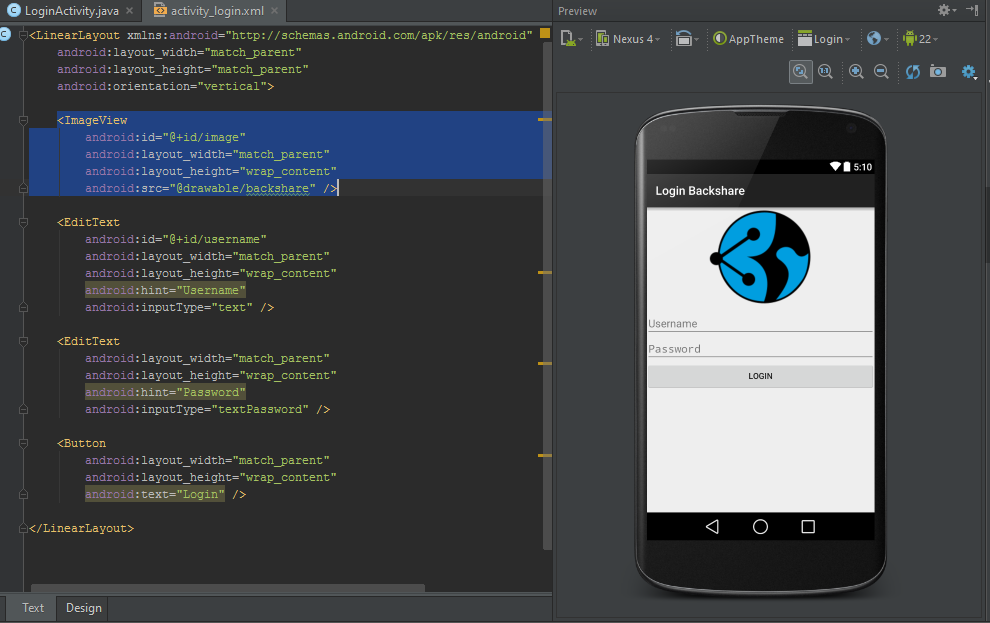Image resolution: width=990 pixels, height=623 pixels.
Task: Open the layout orientation dropdown
Action: pos(687,38)
